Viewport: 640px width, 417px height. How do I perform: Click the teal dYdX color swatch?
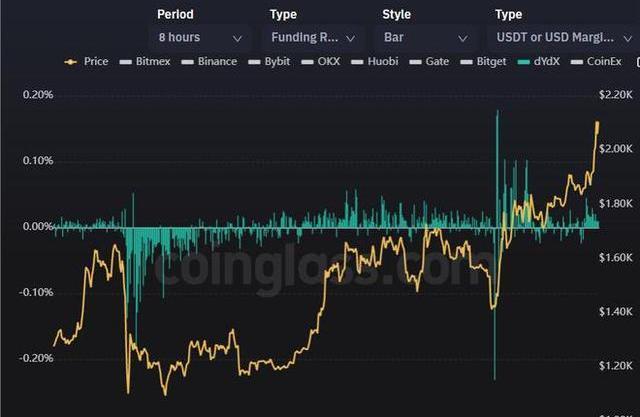526,62
